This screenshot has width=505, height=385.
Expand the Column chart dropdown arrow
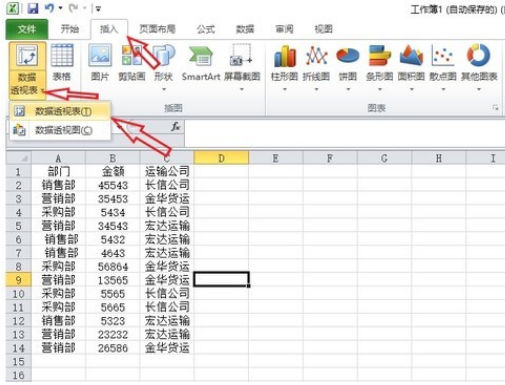click(284, 89)
